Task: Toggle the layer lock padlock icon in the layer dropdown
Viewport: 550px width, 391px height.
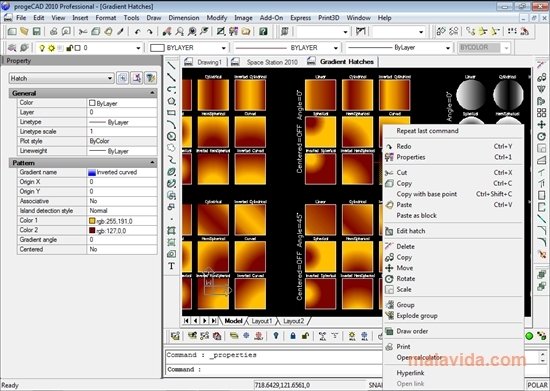Action: click(69, 48)
